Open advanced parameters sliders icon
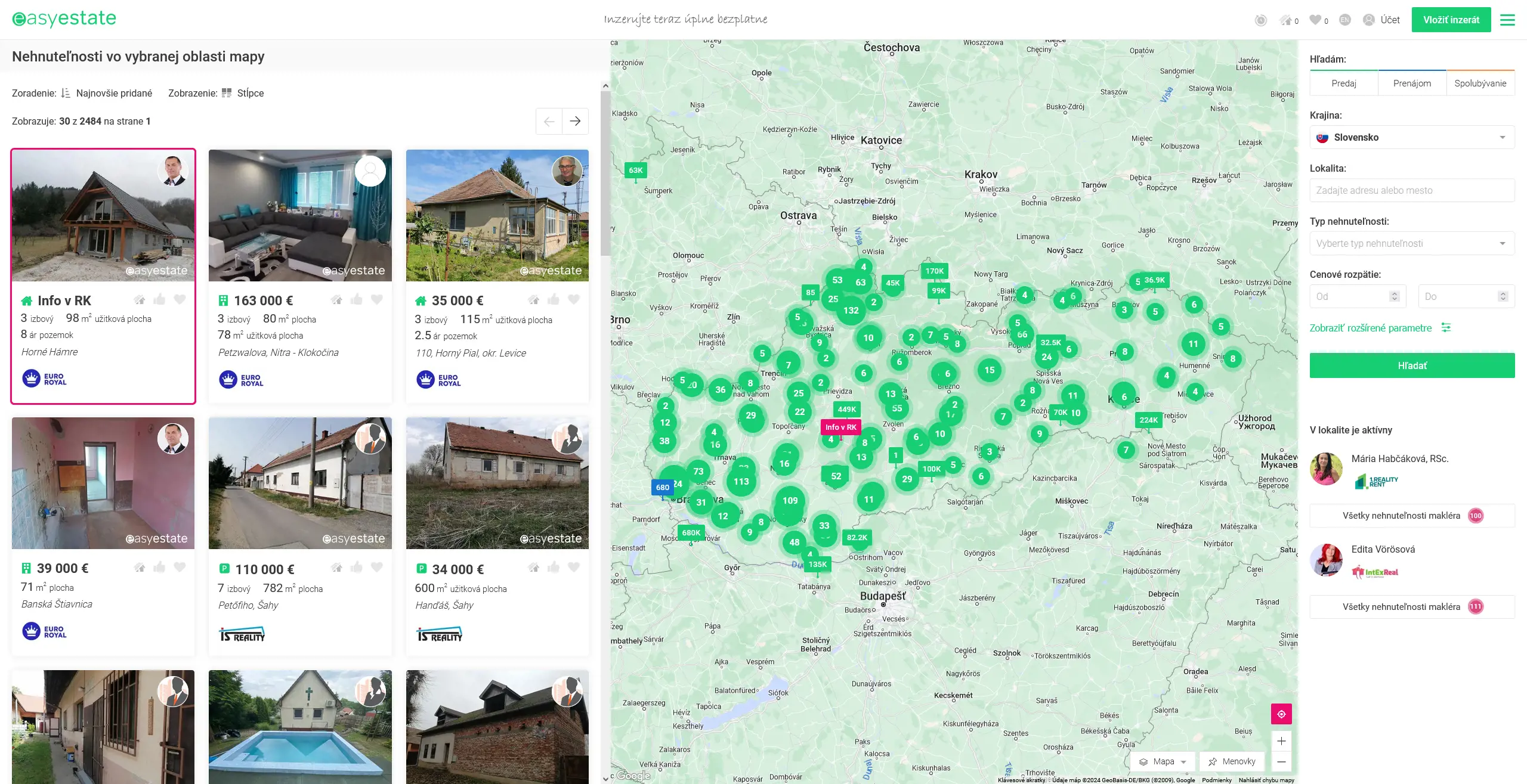The height and width of the screenshot is (784, 1527). click(x=1446, y=327)
